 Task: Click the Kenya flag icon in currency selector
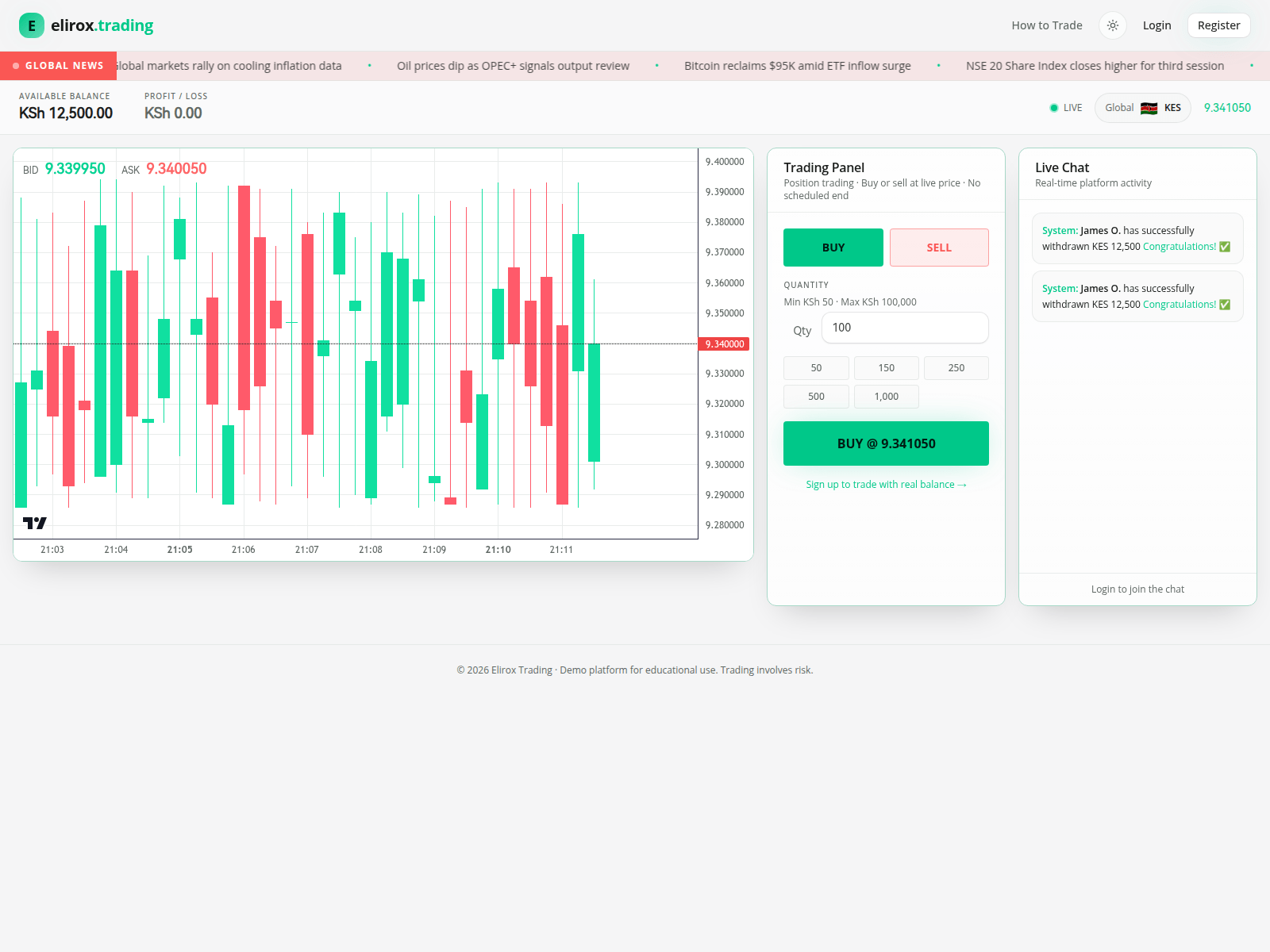click(x=1149, y=108)
